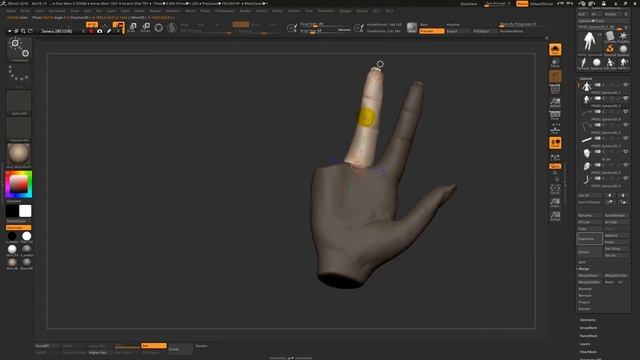
Task: Toggle eye icon of third subtool row
Action: [625, 111]
